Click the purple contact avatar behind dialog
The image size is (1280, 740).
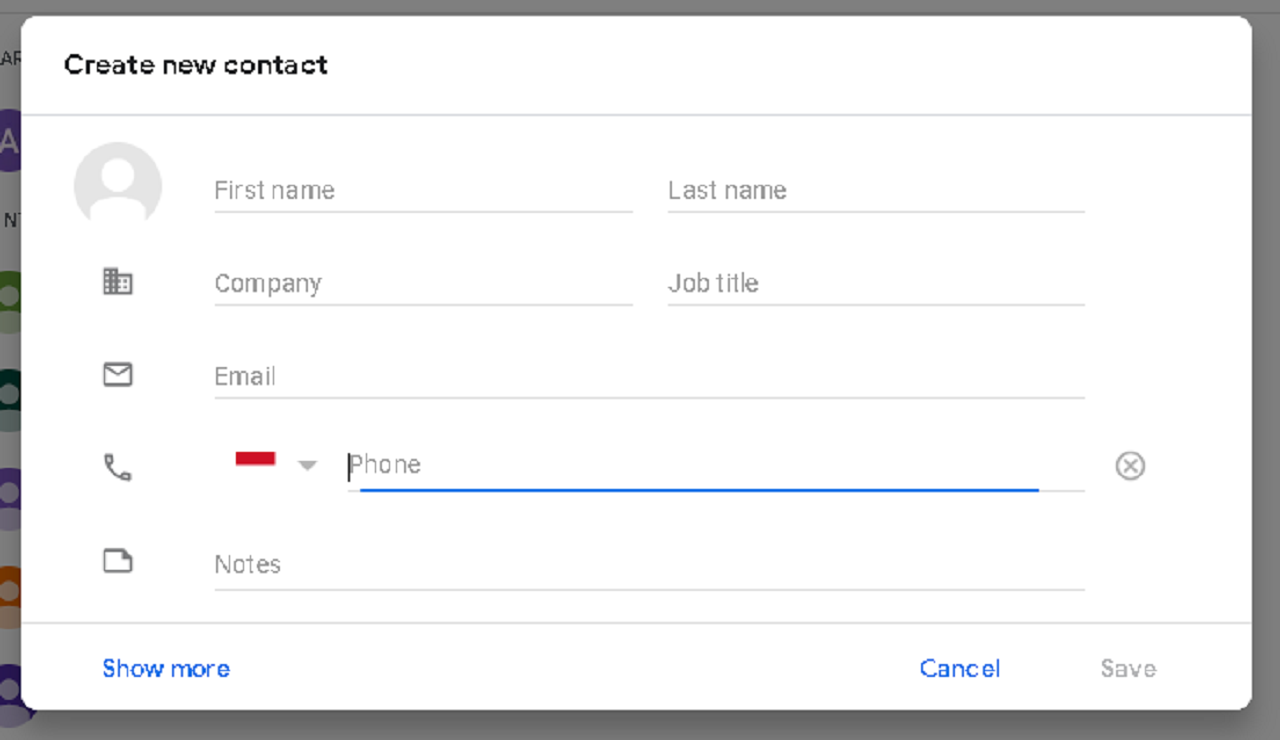pyautogui.click(x=9, y=140)
